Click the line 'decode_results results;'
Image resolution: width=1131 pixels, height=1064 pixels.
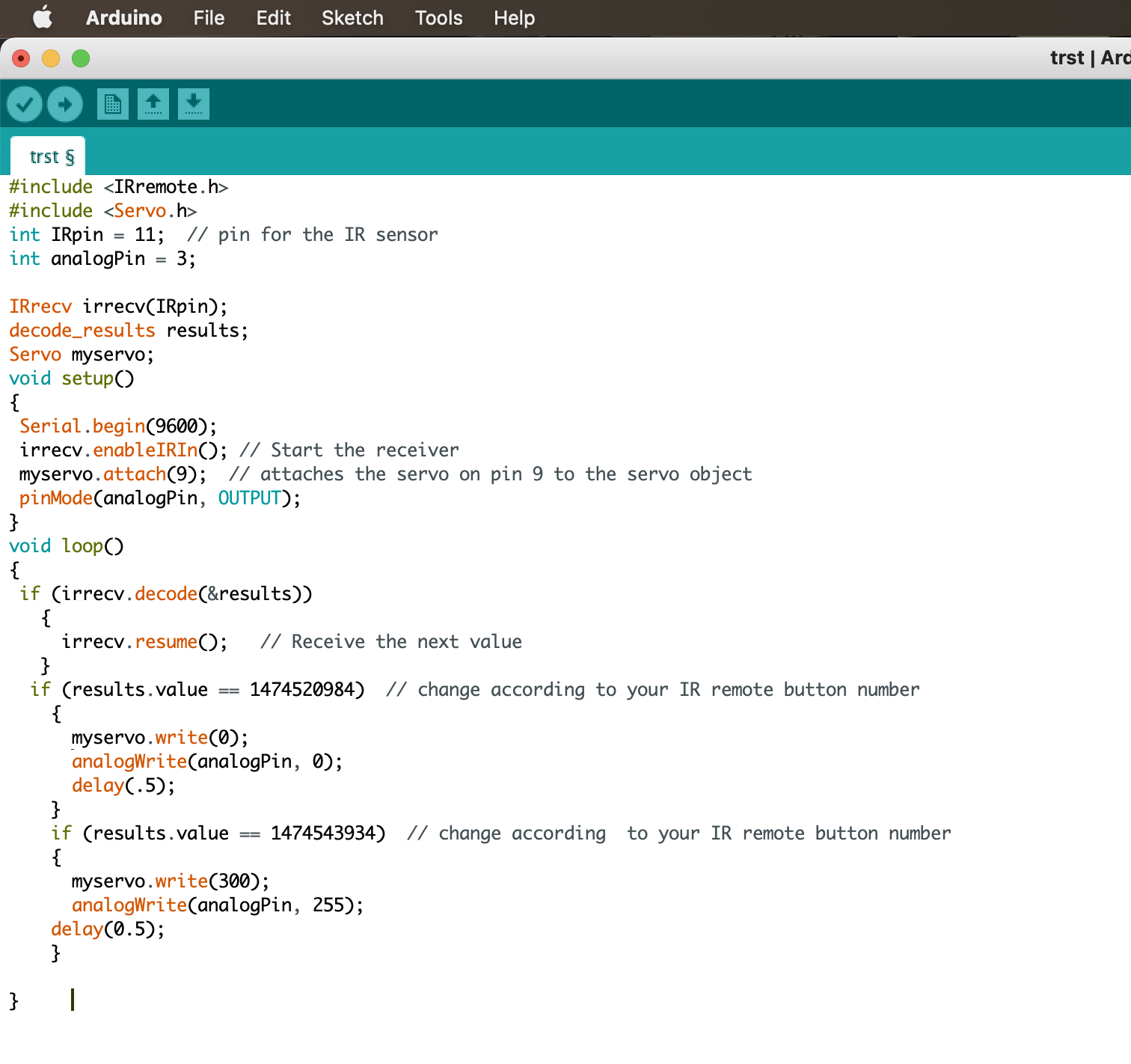pos(129,331)
